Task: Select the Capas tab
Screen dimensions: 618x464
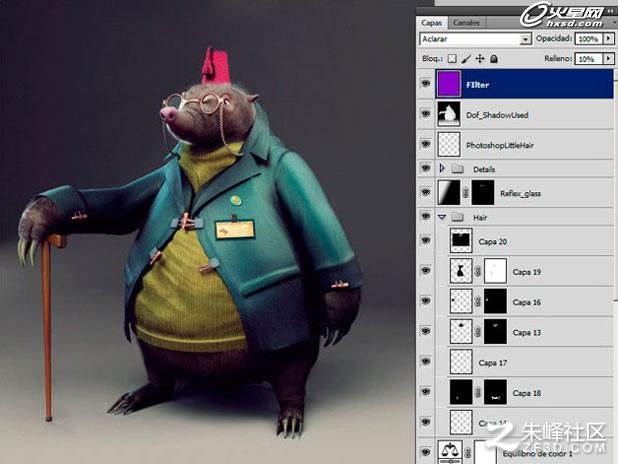Action: click(432, 22)
